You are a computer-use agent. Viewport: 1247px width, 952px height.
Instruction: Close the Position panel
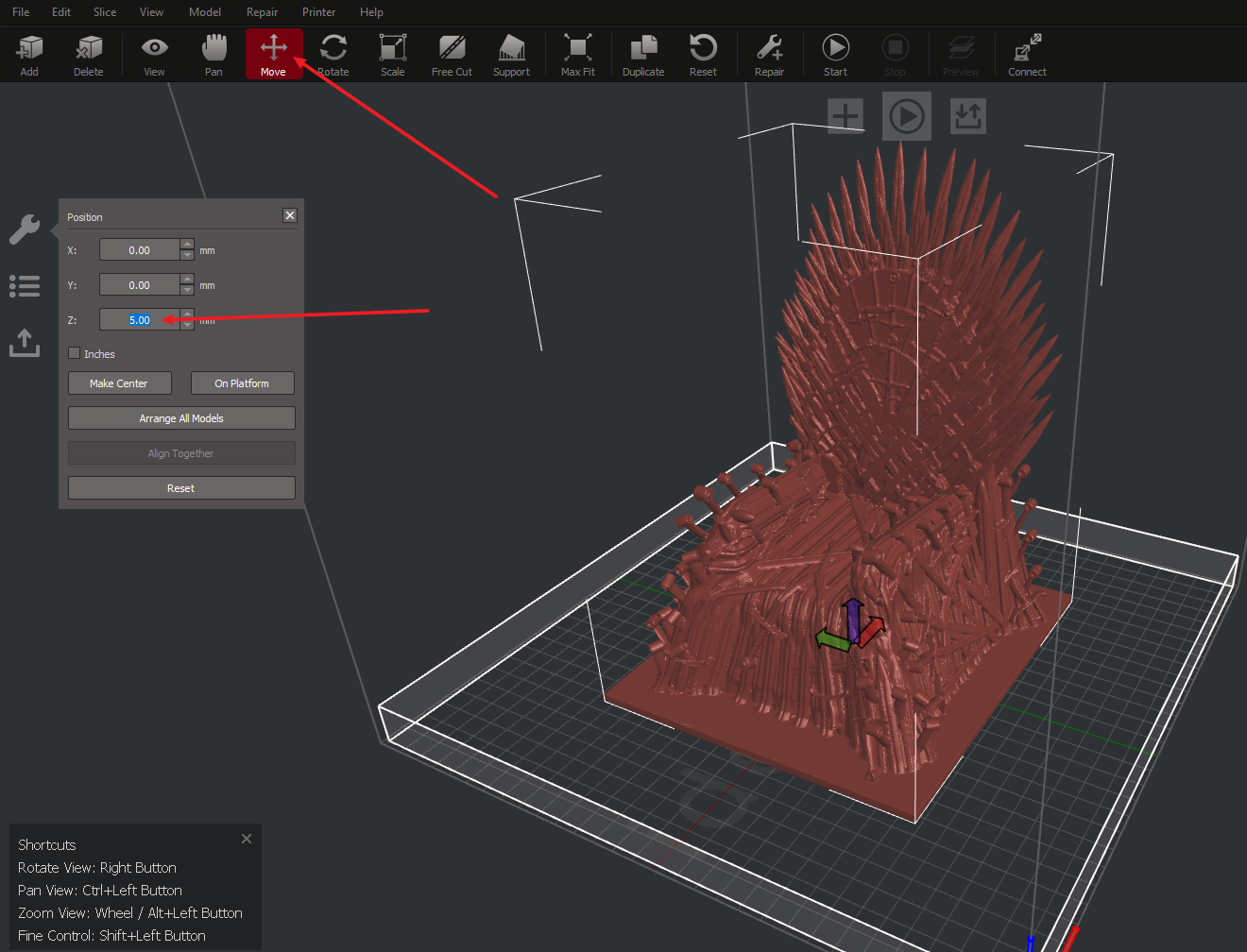290,215
